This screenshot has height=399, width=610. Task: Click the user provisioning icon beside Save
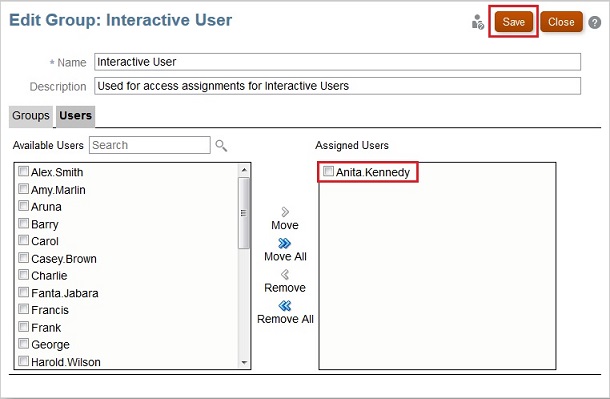pyautogui.click(x=477, y=22)
